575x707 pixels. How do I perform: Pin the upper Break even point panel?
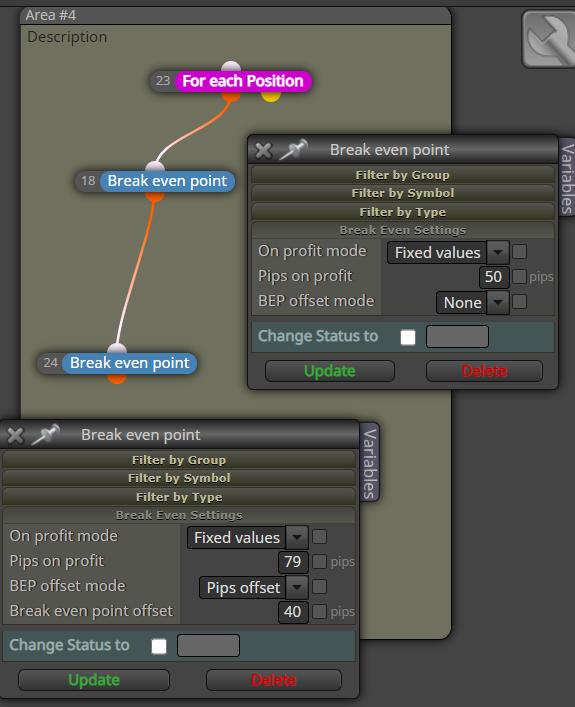click(294, 150)
